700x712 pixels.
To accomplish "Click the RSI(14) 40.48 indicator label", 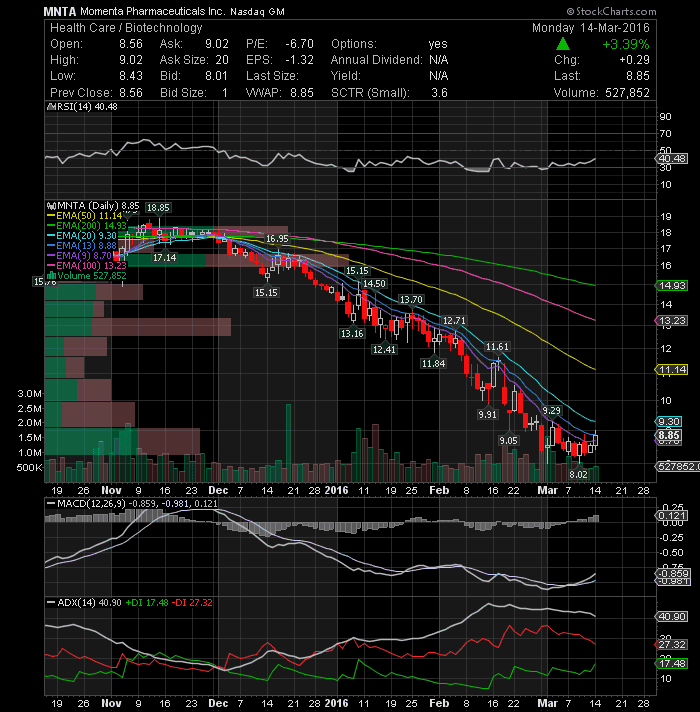I will (87, 107).
